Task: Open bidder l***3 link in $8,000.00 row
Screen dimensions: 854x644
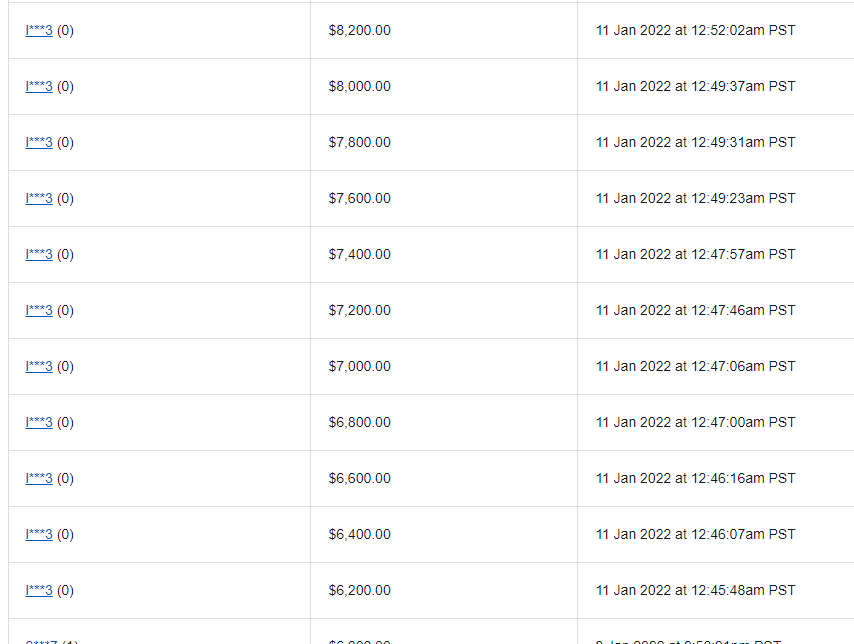Action: point(39,87)
